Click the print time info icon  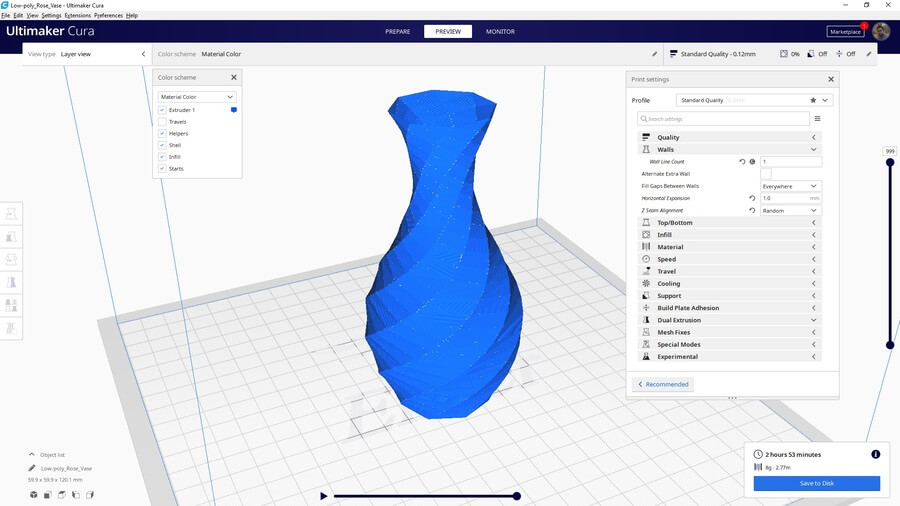tap(875, 454)
